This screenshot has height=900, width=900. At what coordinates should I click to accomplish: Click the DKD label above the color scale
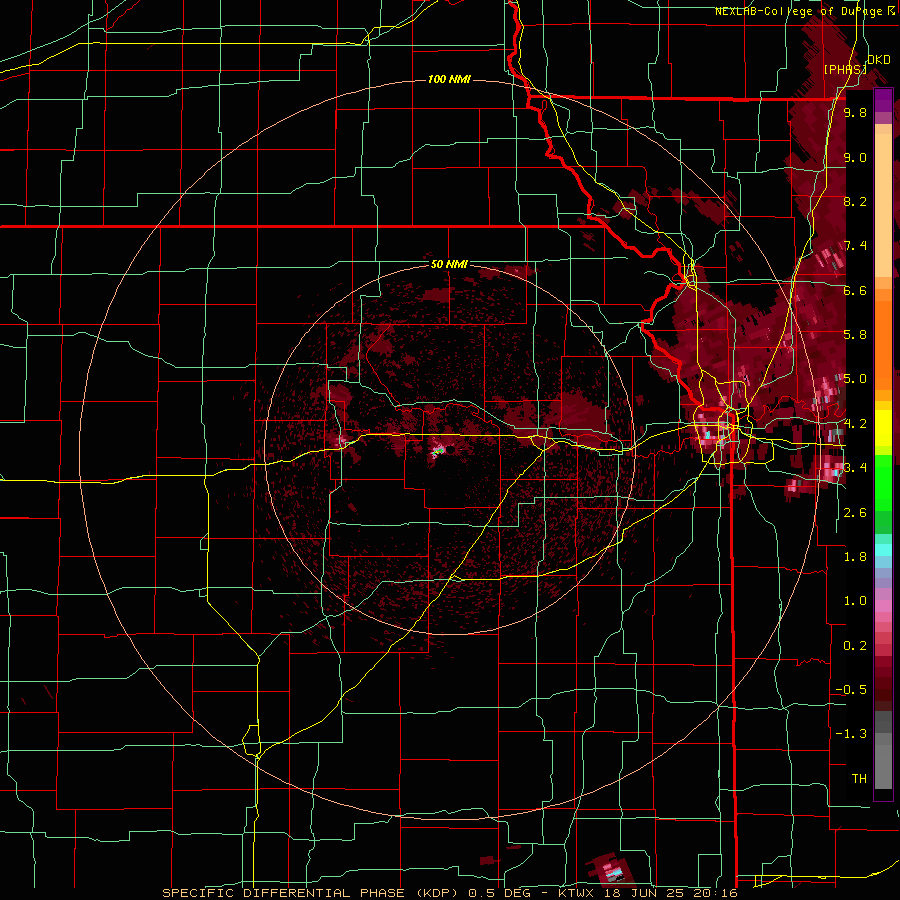[x=878, y=60]
